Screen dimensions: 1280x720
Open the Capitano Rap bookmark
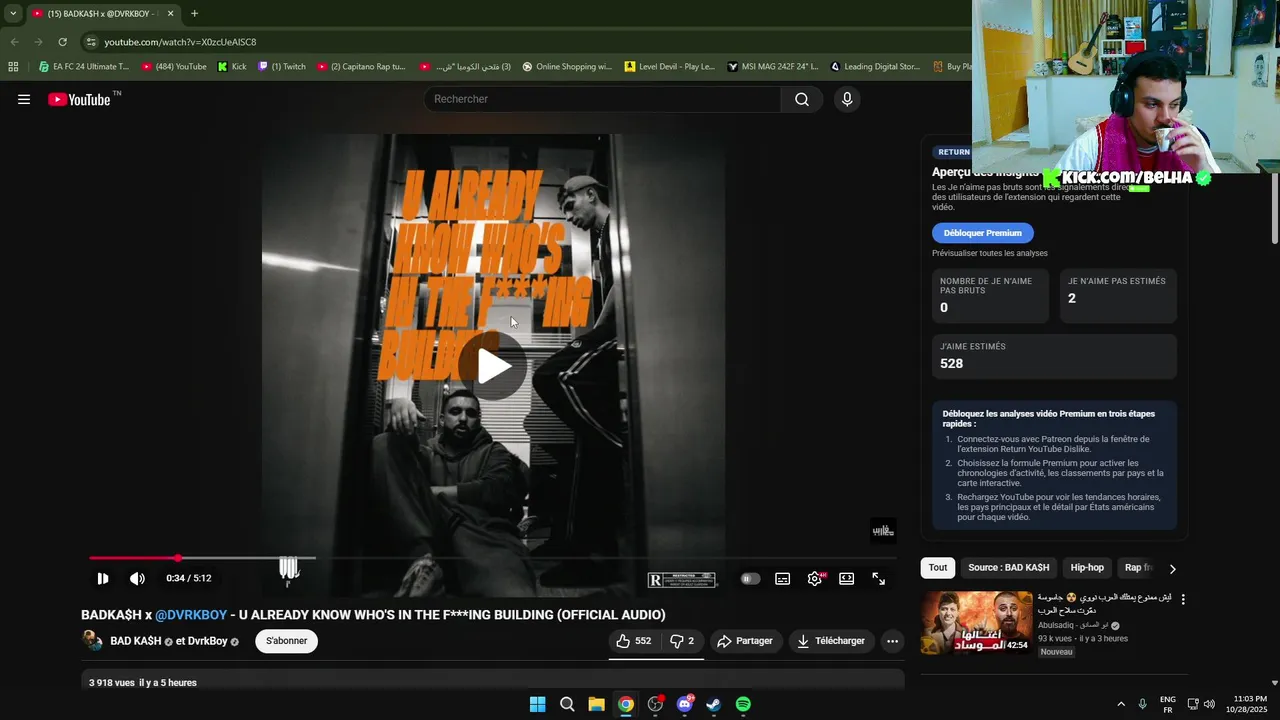[361, 67]
